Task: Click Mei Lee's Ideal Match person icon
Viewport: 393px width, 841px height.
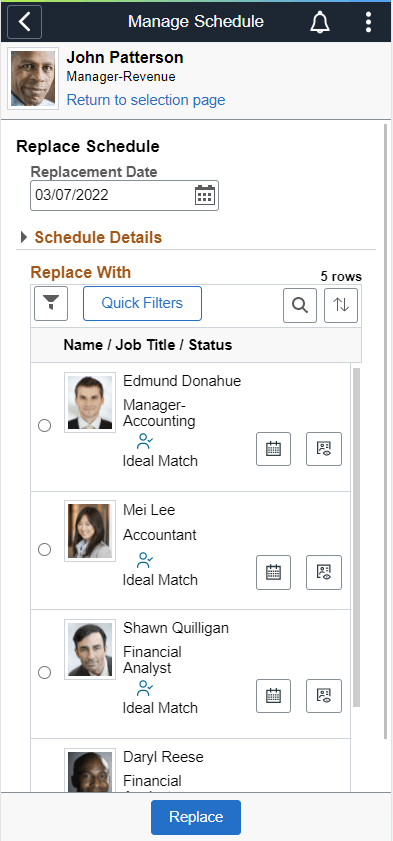Action: coord(145,560)
